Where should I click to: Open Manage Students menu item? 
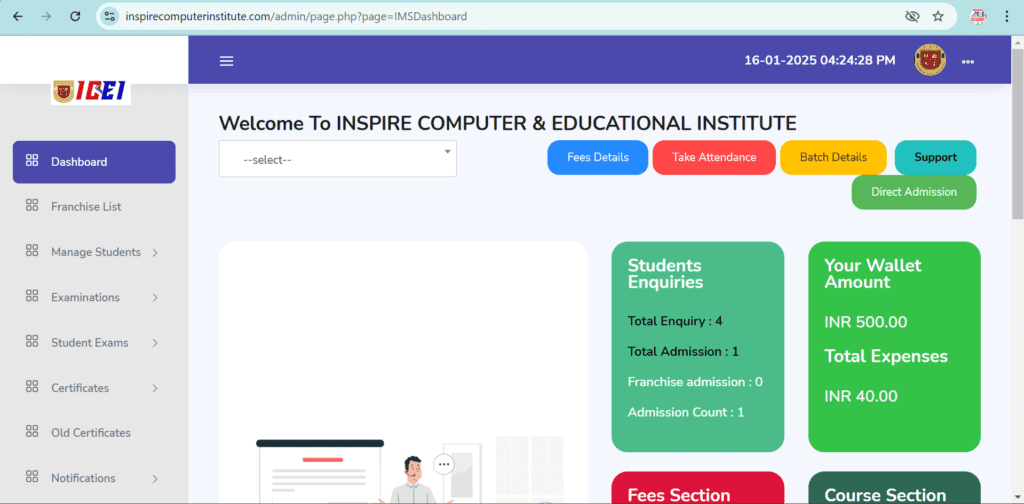coord(94,252)
